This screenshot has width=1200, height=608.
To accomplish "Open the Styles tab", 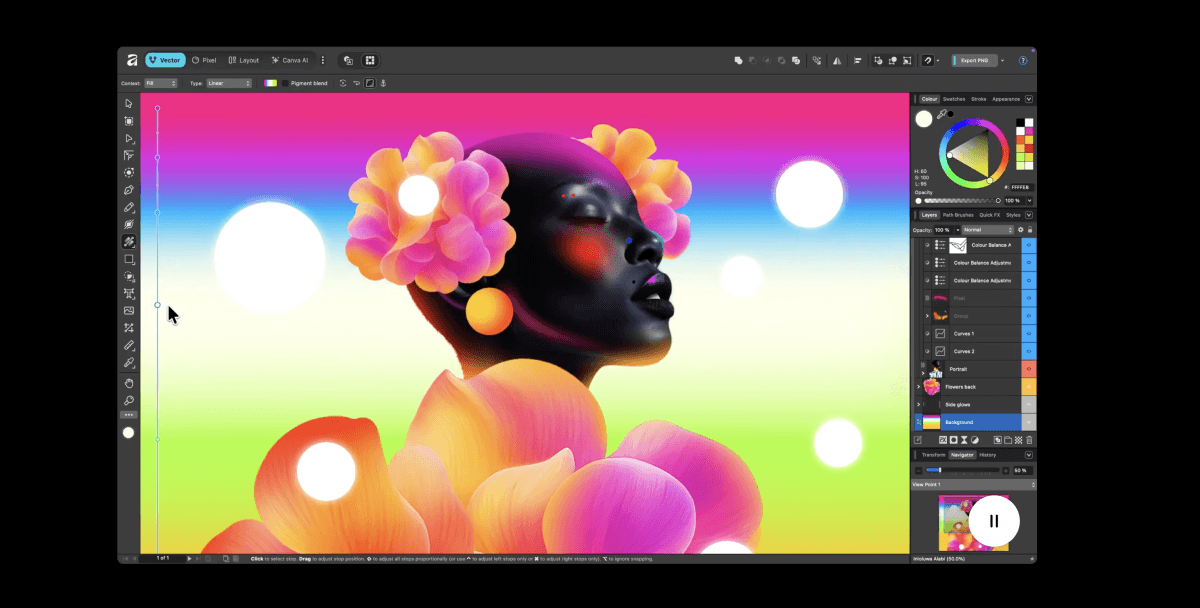I will pyautogui.click(x=1013, y=215).
